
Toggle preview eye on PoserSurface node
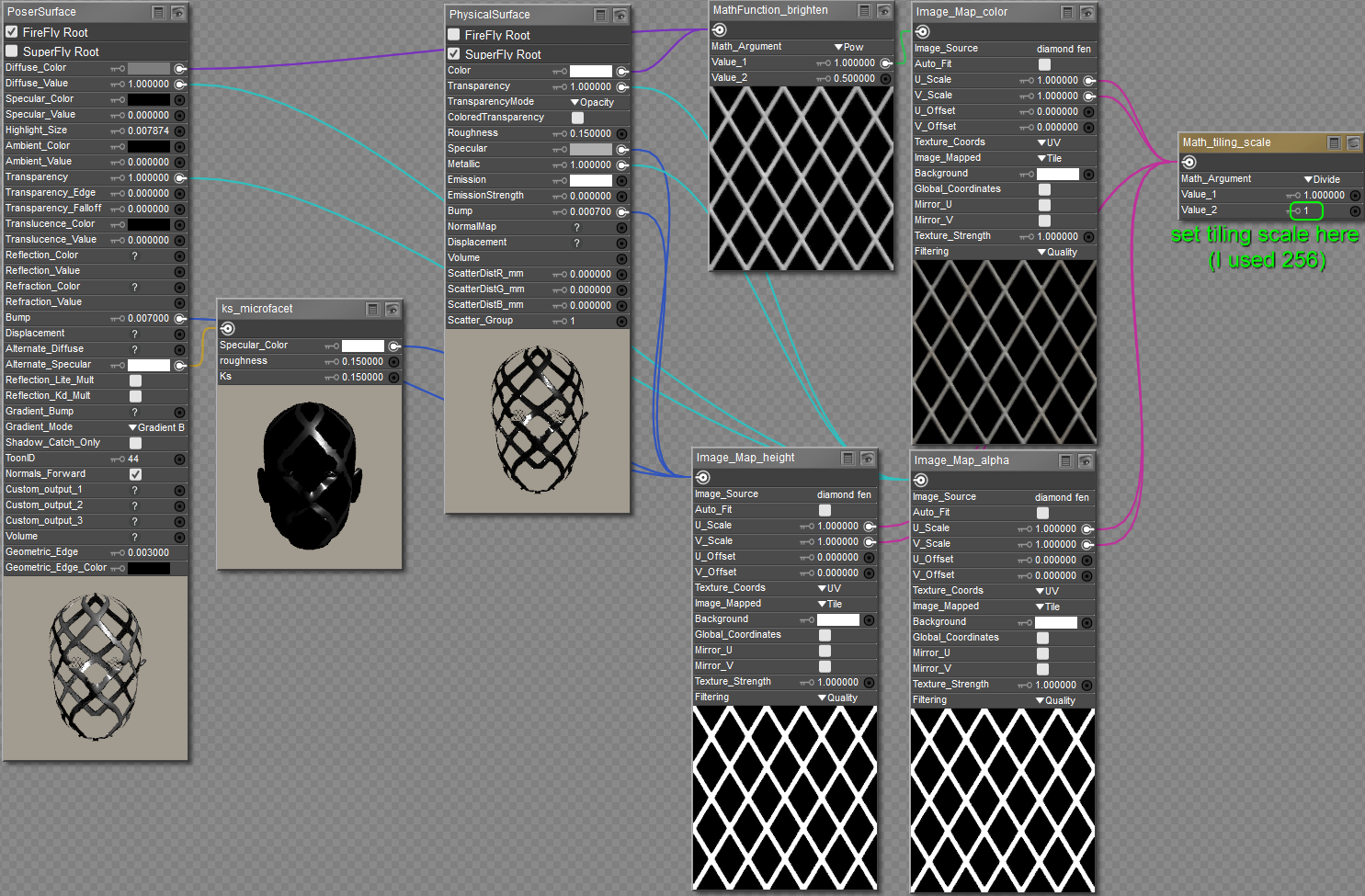177,13
